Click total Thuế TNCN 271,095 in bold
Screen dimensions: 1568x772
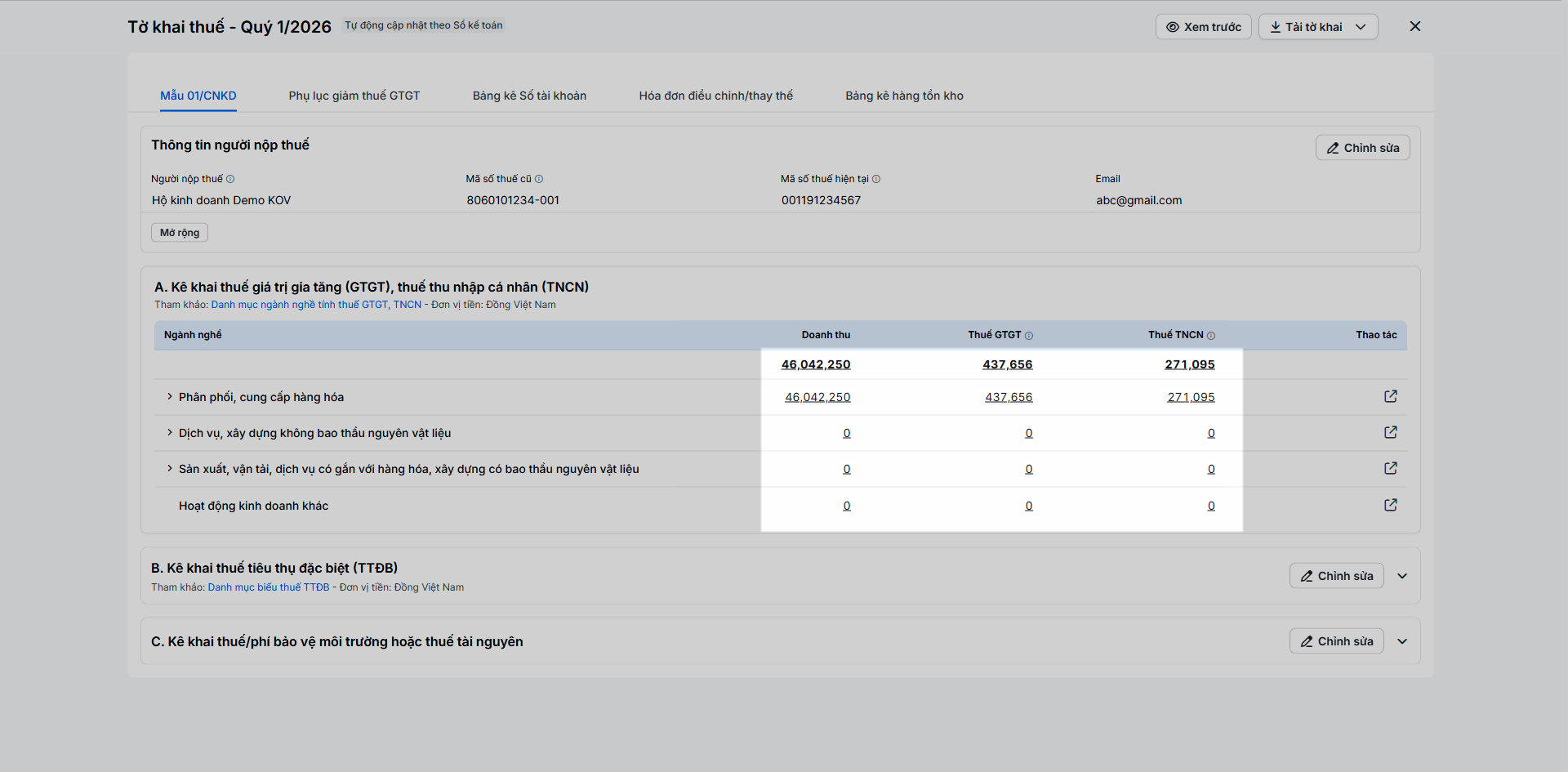pyautogui.click(x=1190, y=364)
